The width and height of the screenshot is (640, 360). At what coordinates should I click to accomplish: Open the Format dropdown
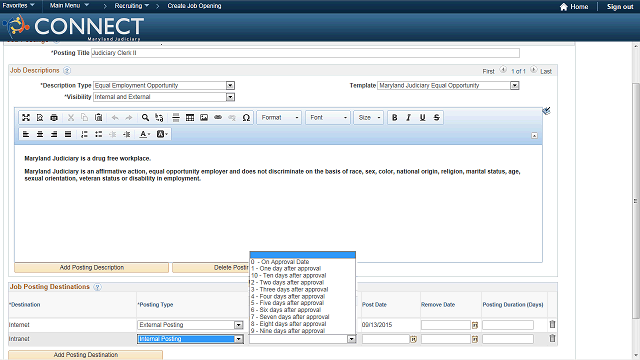click(280, 118)
